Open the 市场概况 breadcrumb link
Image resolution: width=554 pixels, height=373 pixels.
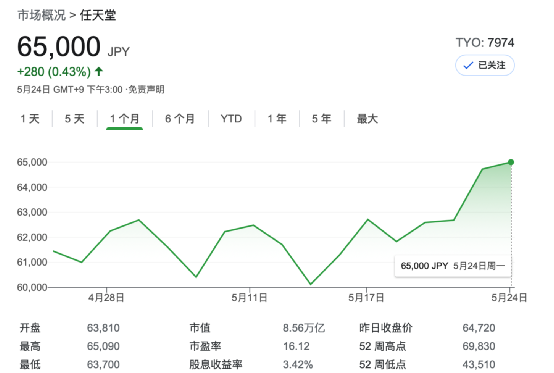[41, 15]
